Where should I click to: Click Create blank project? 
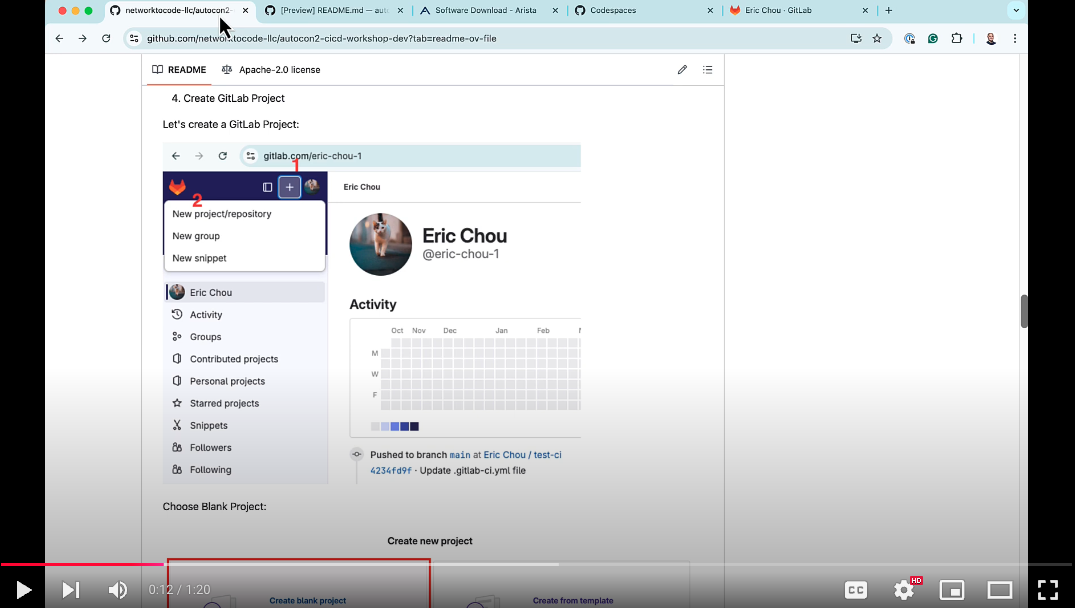307,600
